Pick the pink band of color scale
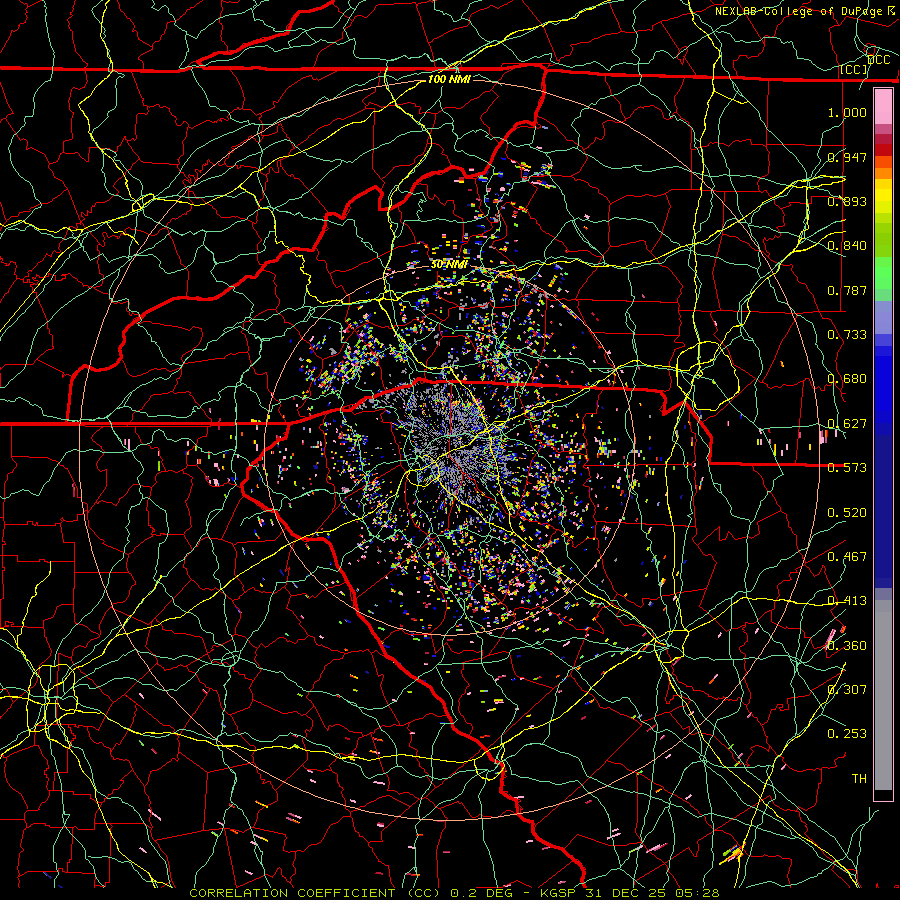 (x=883, y=107)
